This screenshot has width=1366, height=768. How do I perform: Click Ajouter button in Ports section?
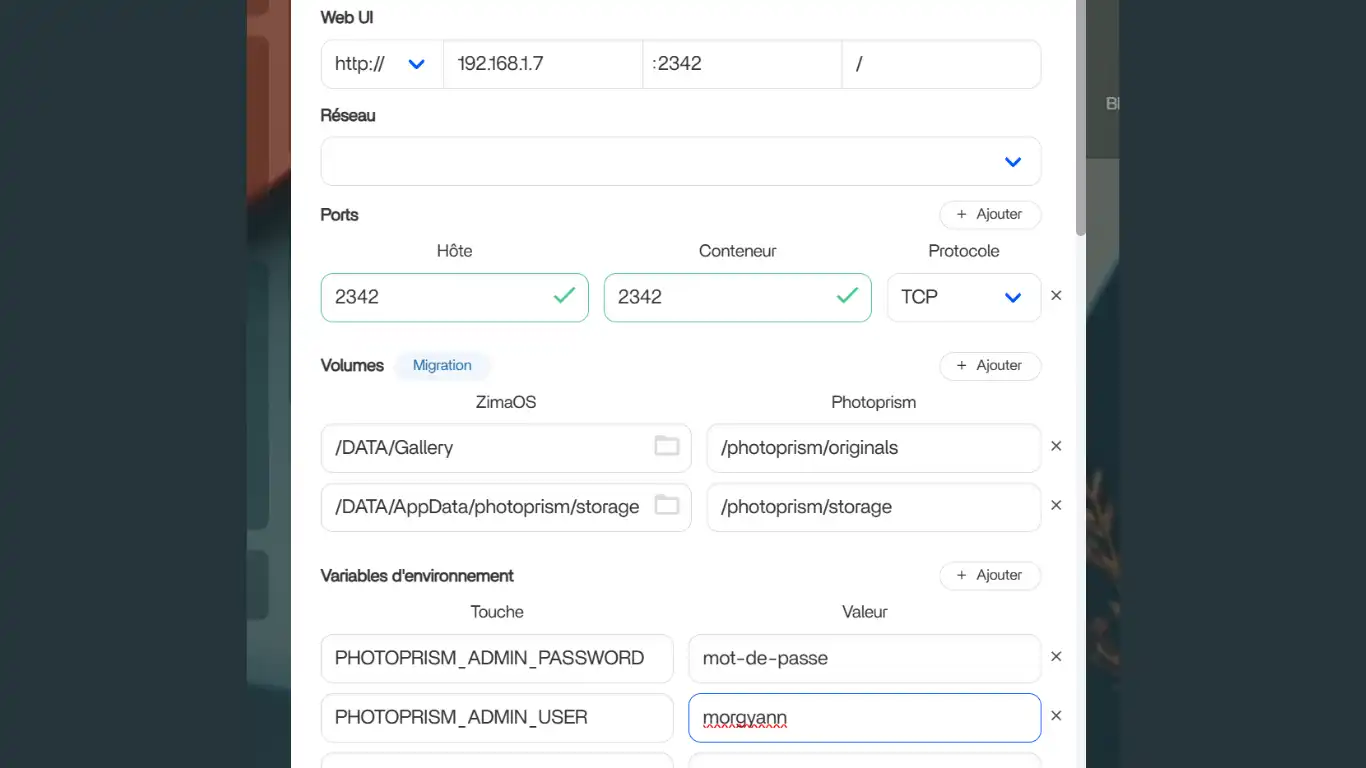click(x=989, y=214)
